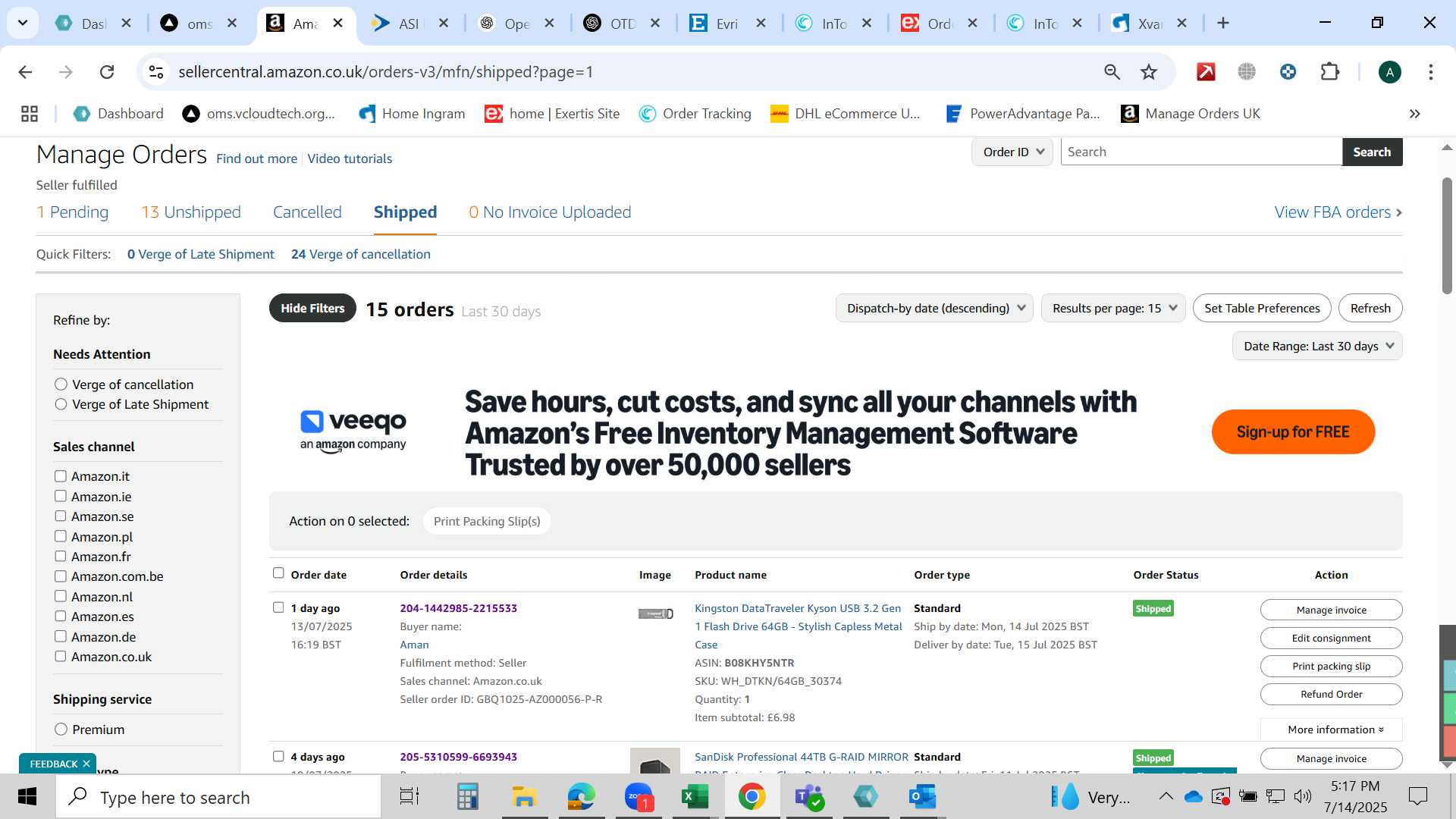Open the Manage Orders UK bookmark
Screen dimensions: 1456x819
1191,114
